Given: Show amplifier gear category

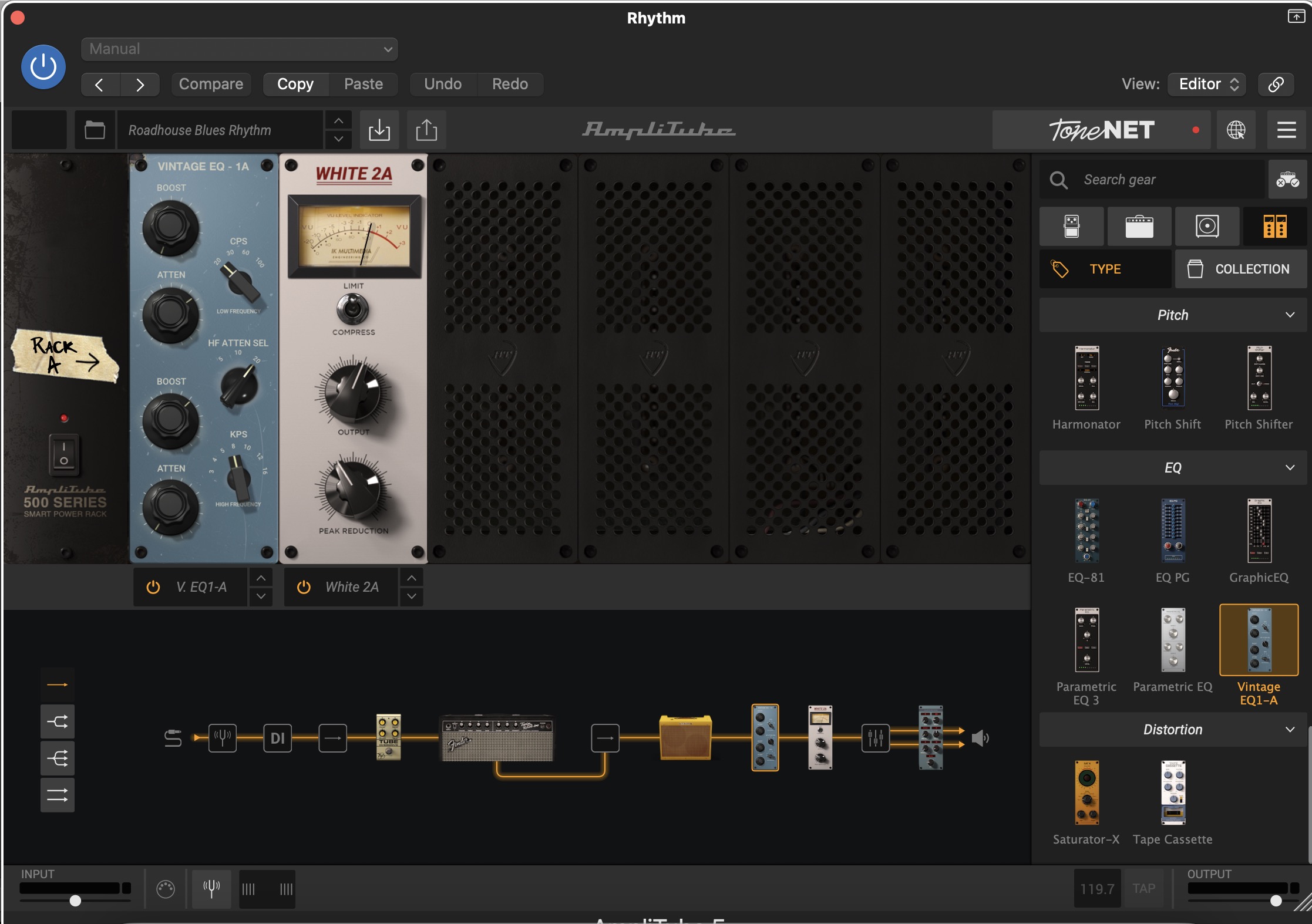Looking at the screenshot, I should coord(1139,226).
